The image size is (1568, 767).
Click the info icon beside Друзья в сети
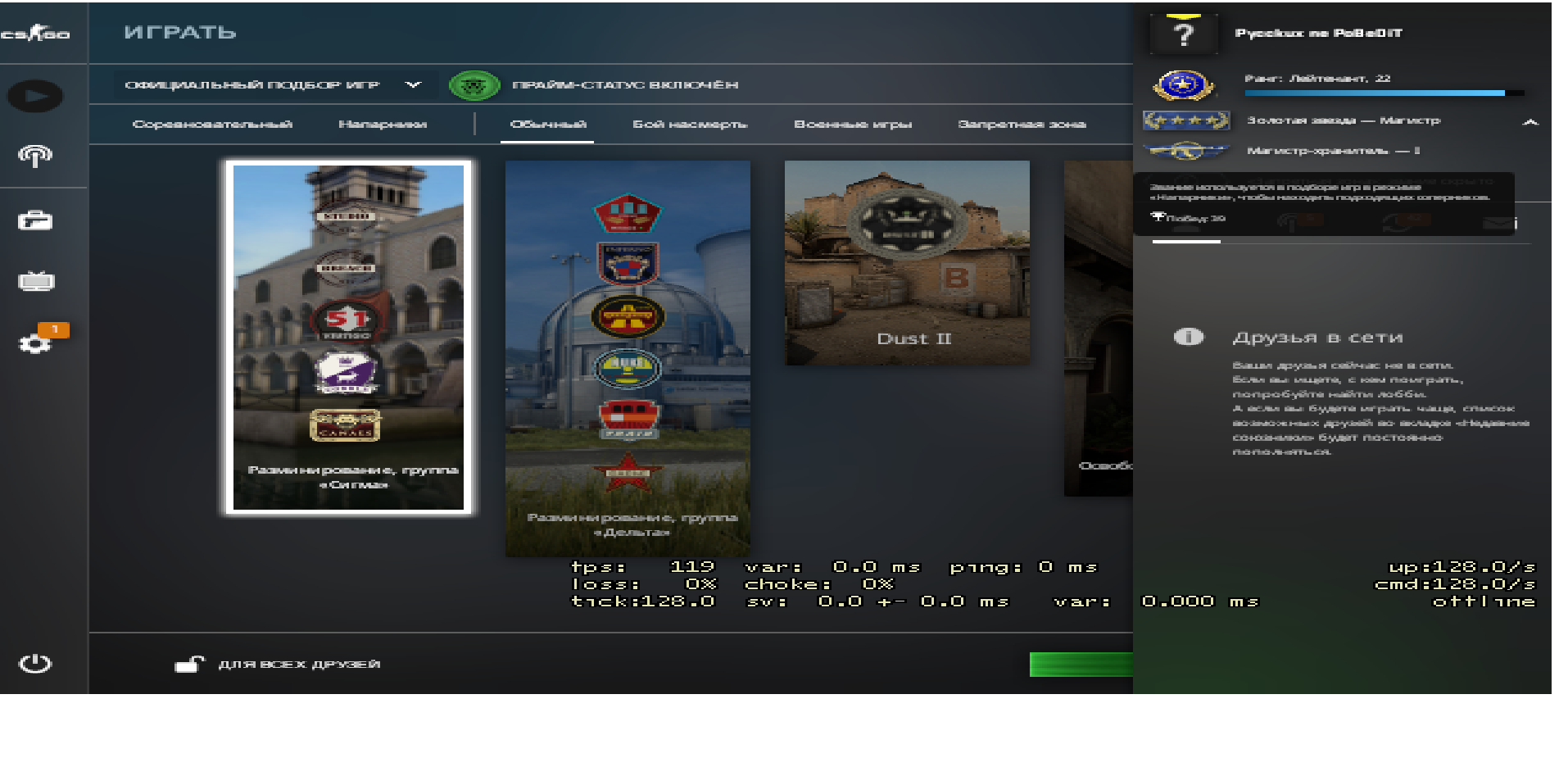pos(1188,337)
